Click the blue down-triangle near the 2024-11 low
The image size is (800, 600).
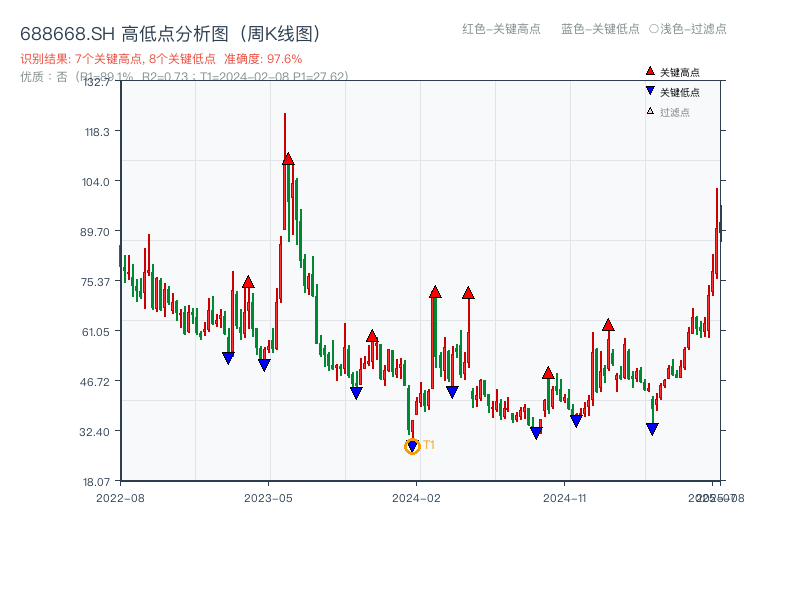pyautogui.click(x=576, y=420)
